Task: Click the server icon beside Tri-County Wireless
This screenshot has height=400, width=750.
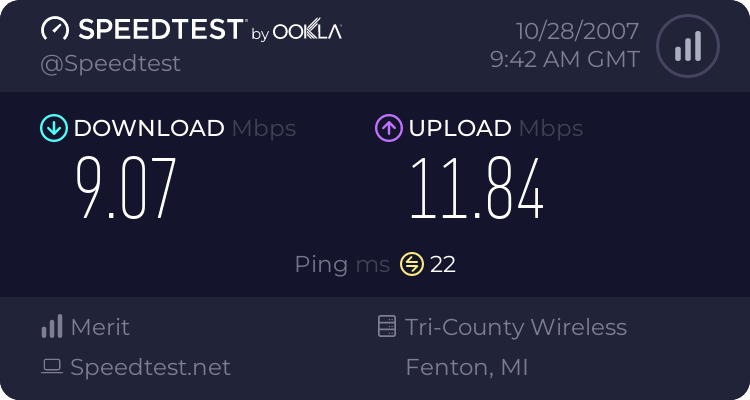Action: coord(387,327)
